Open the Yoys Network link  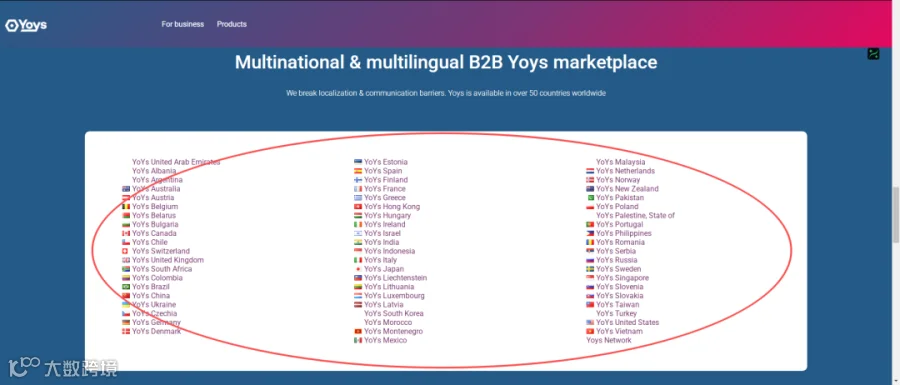coord(608,340)
